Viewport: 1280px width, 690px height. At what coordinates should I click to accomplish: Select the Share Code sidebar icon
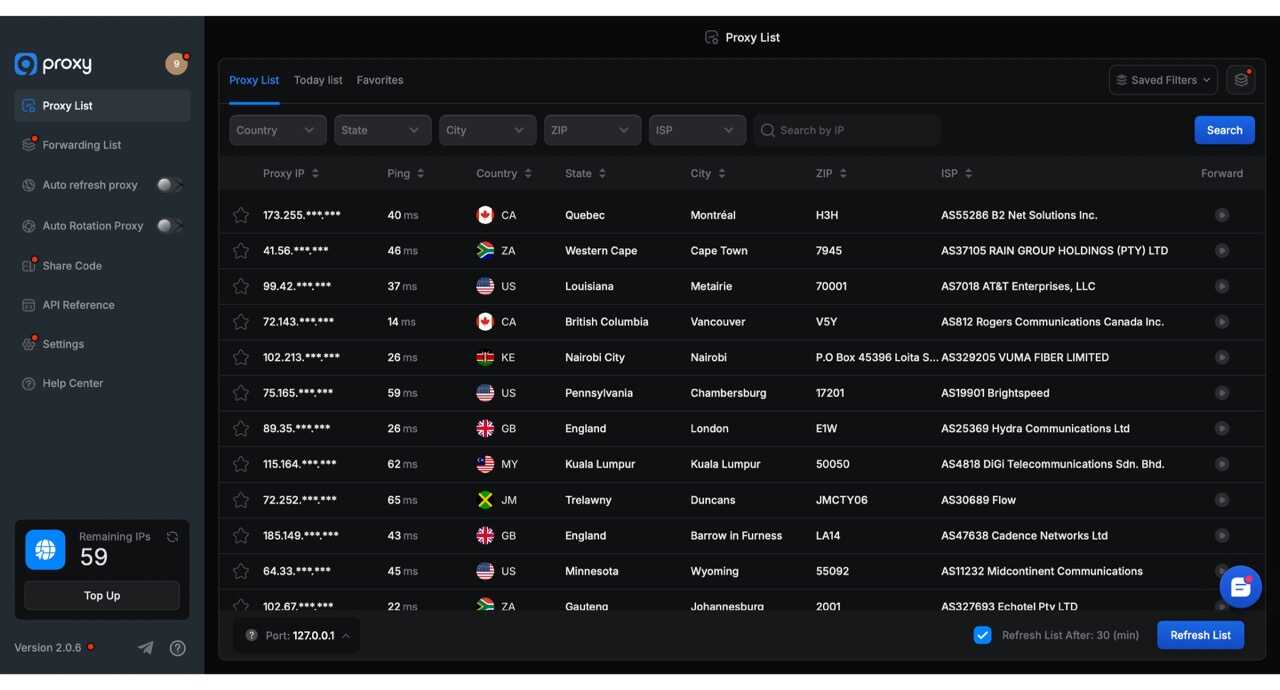tap(29, 265)
